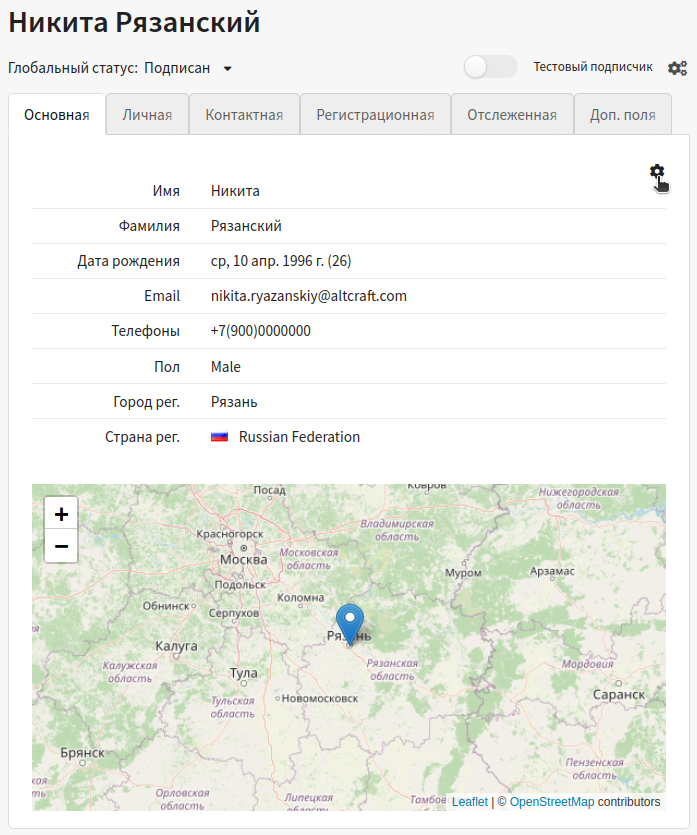This screenshot has width=697, height=835.
Task: Open the Регистрационная tab
Action: [375, 114]
